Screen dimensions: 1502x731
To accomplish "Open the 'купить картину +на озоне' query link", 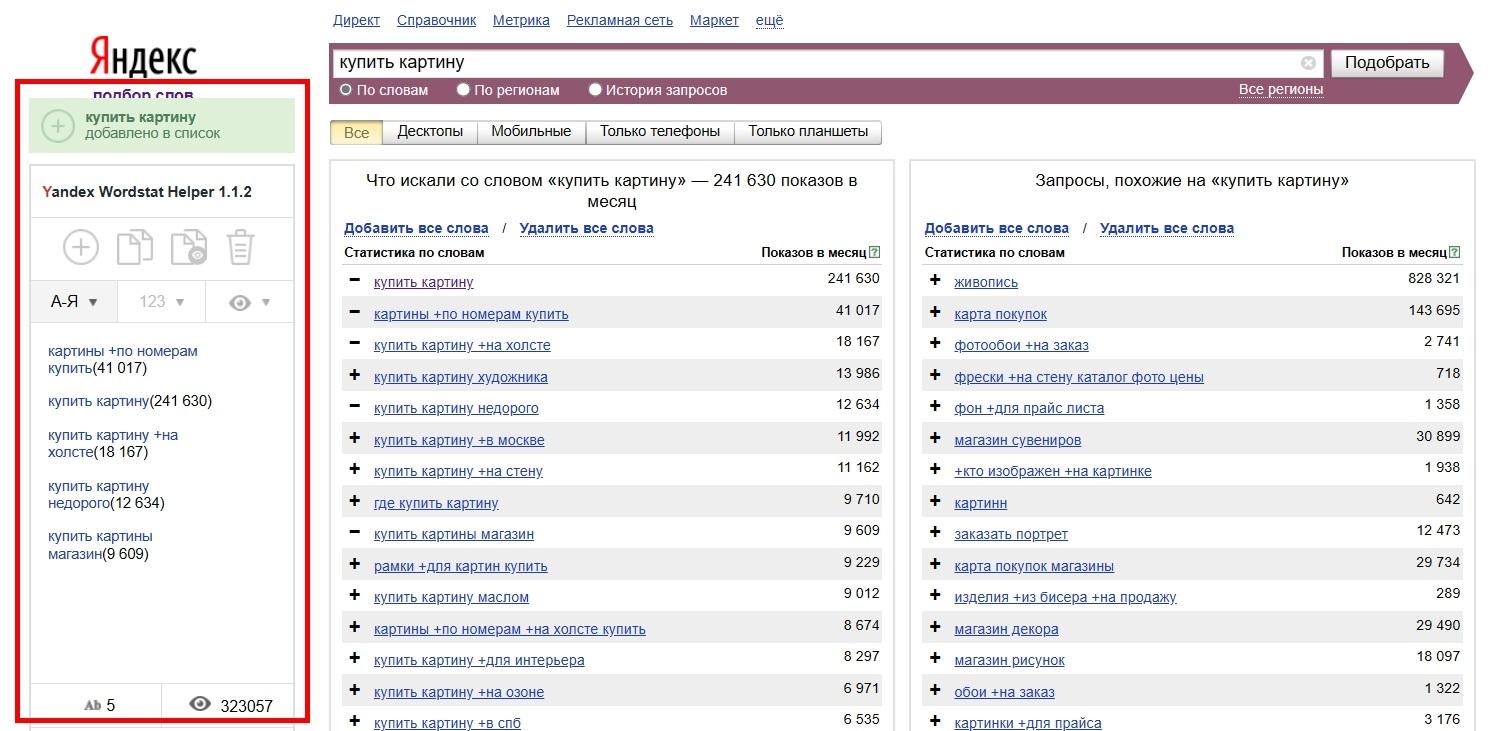I will pyautogui.click(x=459, y=692).
